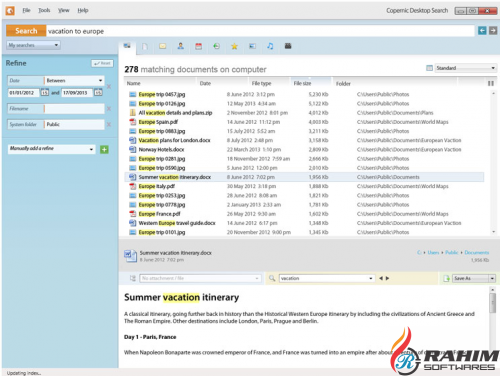Viewport: 500px width, 376px height.
Task: Click the column chooser icon in header
Action: pyautogui.click(x=491, y=83)
